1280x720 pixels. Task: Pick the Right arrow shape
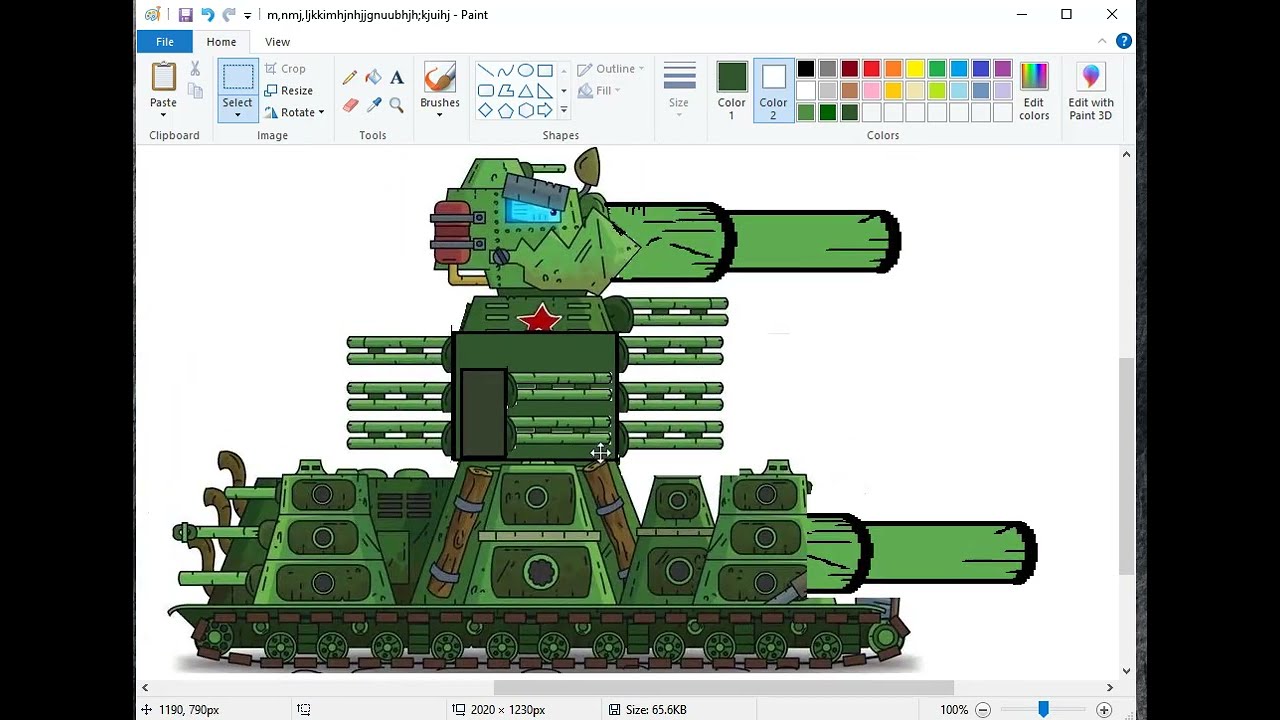click(x=545, y=110)
